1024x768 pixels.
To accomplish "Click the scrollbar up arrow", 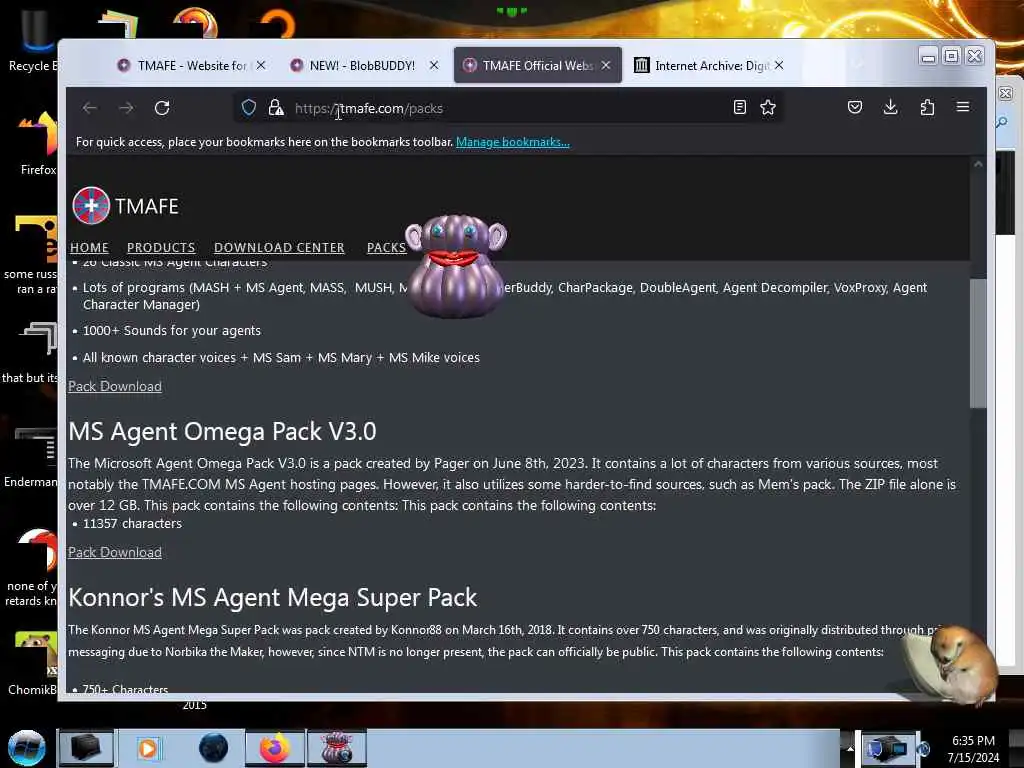I will [x=978, y=165].
